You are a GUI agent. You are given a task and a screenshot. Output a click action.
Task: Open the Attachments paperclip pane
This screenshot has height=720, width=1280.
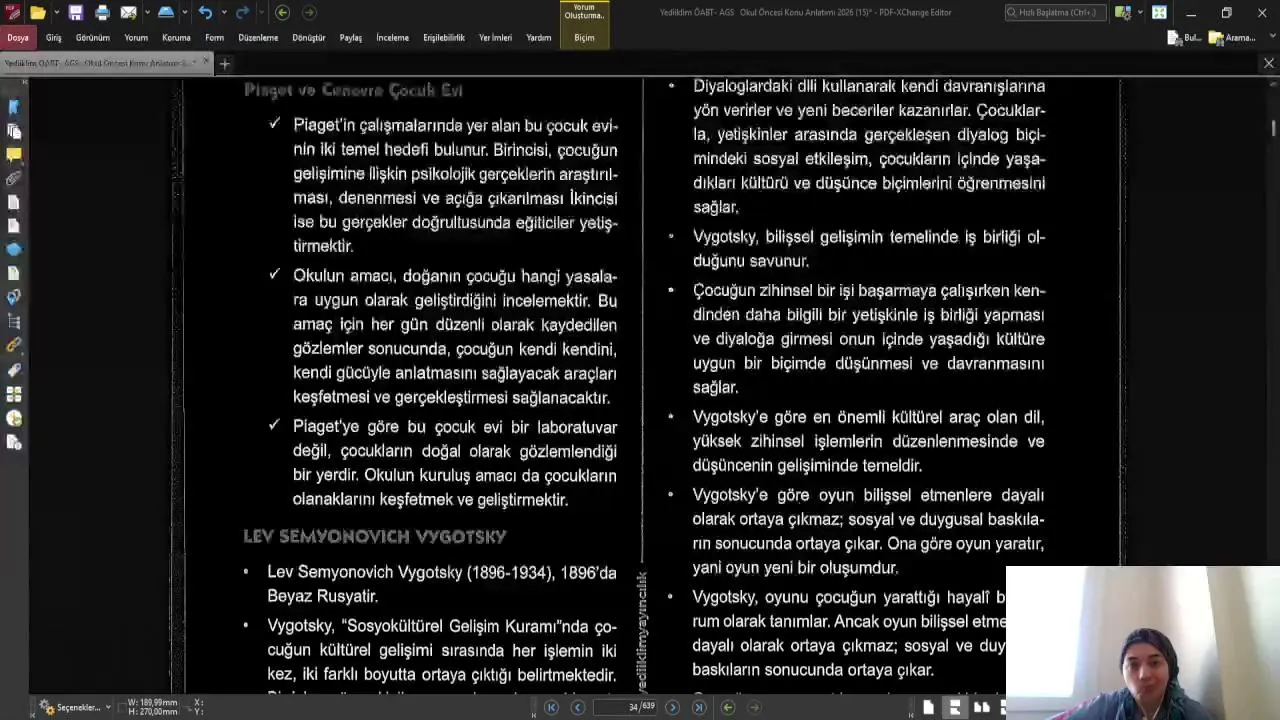[x=14, y=178]
